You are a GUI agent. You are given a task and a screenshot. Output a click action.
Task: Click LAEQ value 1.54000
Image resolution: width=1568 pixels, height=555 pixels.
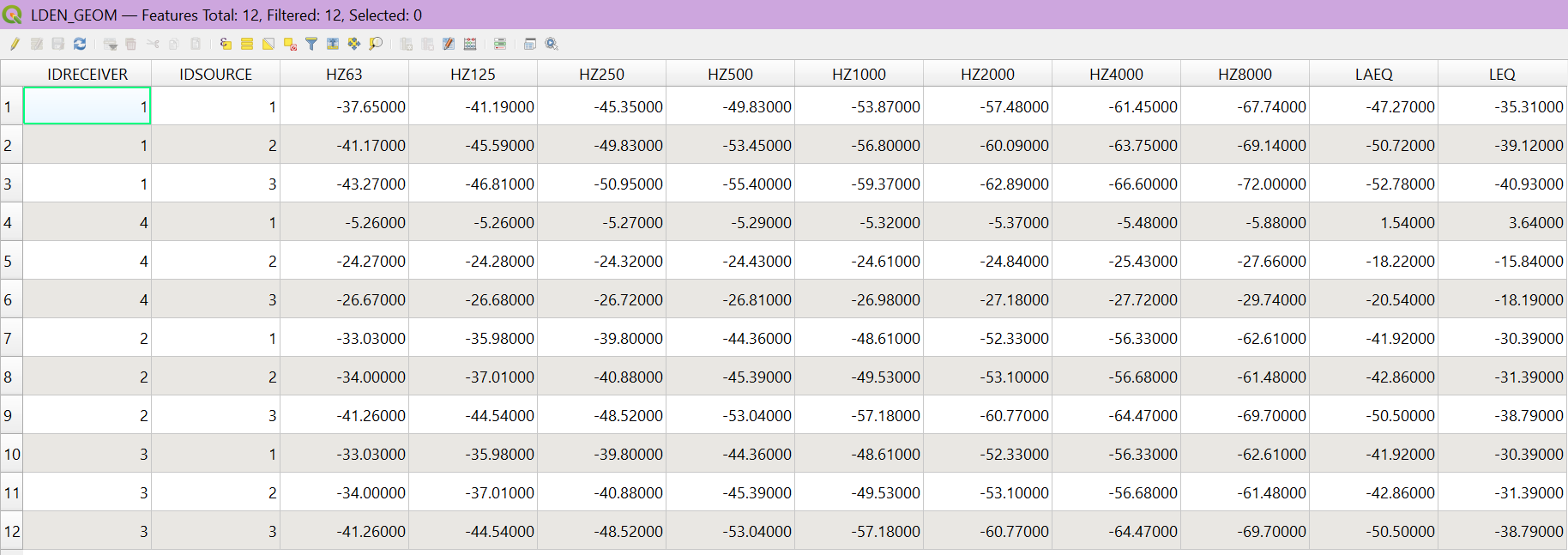(x=1374, y=222)
